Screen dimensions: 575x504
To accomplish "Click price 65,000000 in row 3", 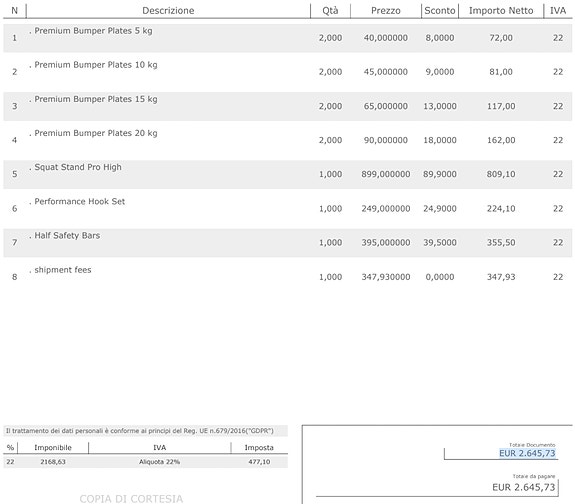I will pyautogui.click(x=385, y=106).
